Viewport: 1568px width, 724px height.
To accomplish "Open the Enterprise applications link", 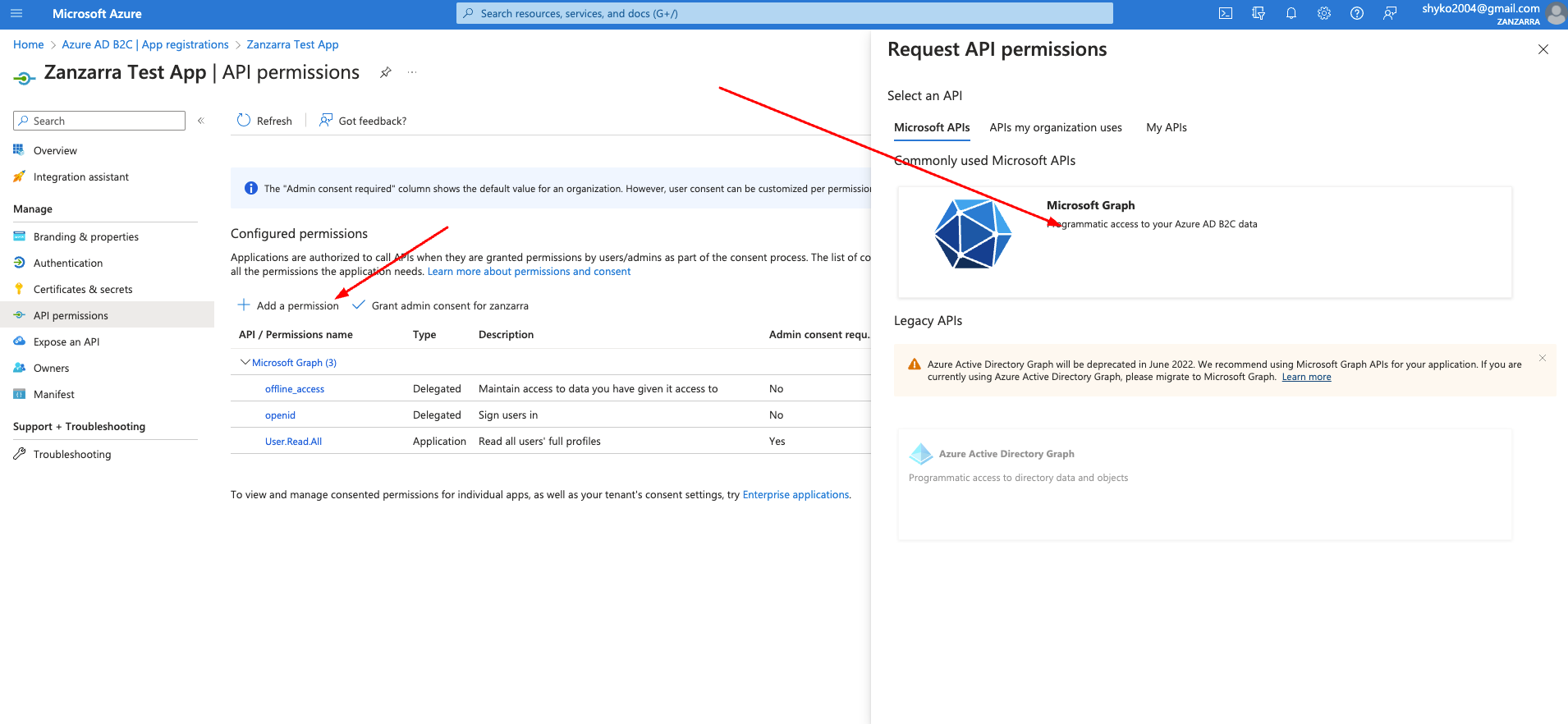I will coord(795,494).
